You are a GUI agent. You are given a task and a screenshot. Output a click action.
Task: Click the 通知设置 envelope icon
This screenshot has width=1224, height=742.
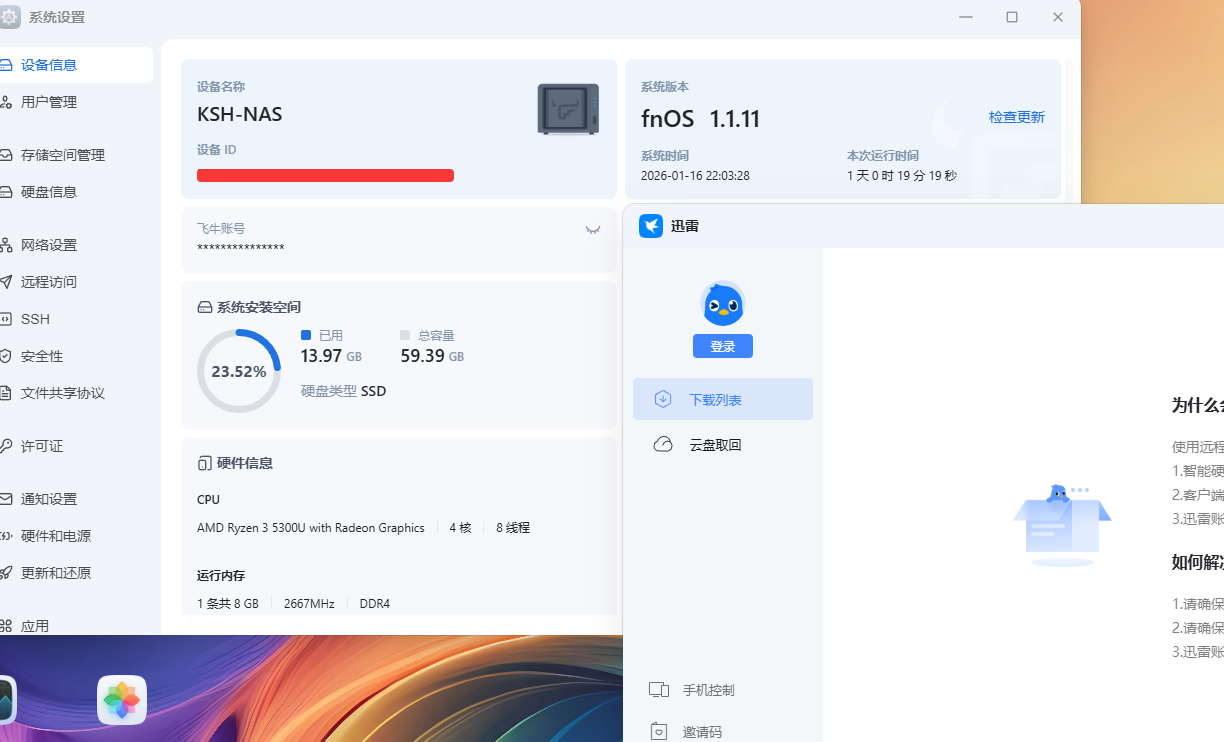pyautogui.click(x=5, y=499)
